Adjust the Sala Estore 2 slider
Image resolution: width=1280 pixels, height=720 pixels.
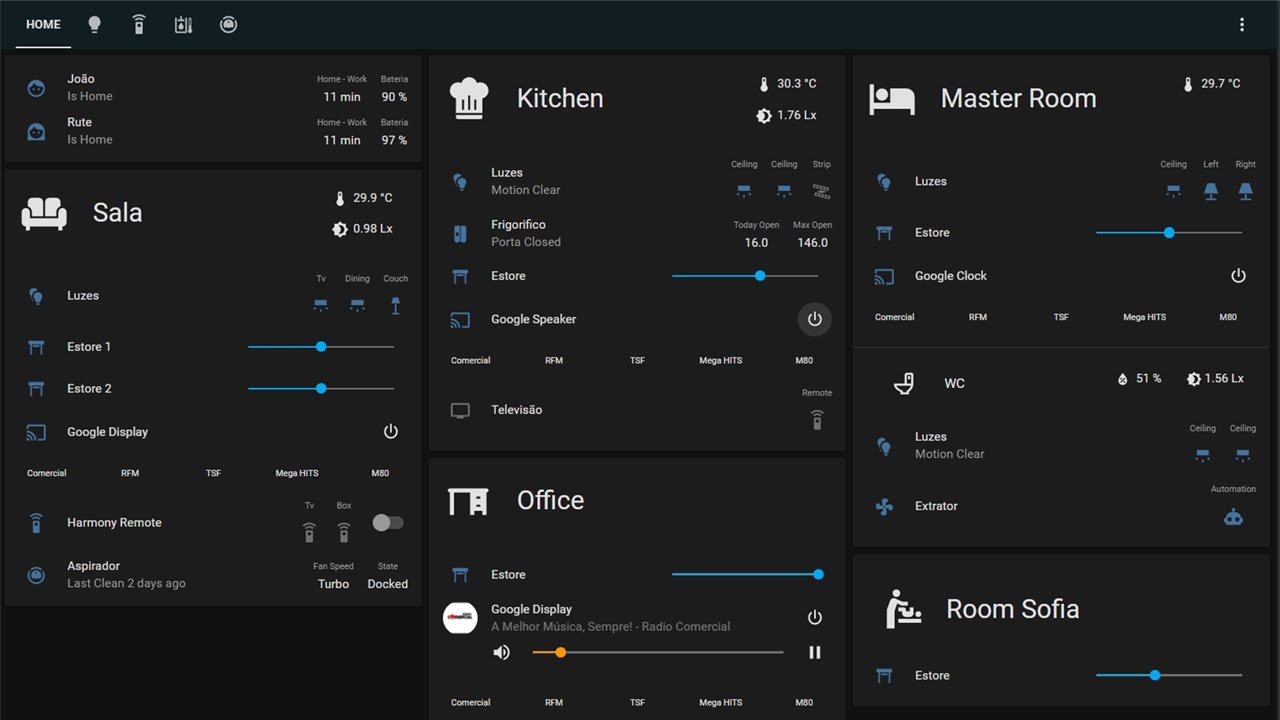pos(321,389)
